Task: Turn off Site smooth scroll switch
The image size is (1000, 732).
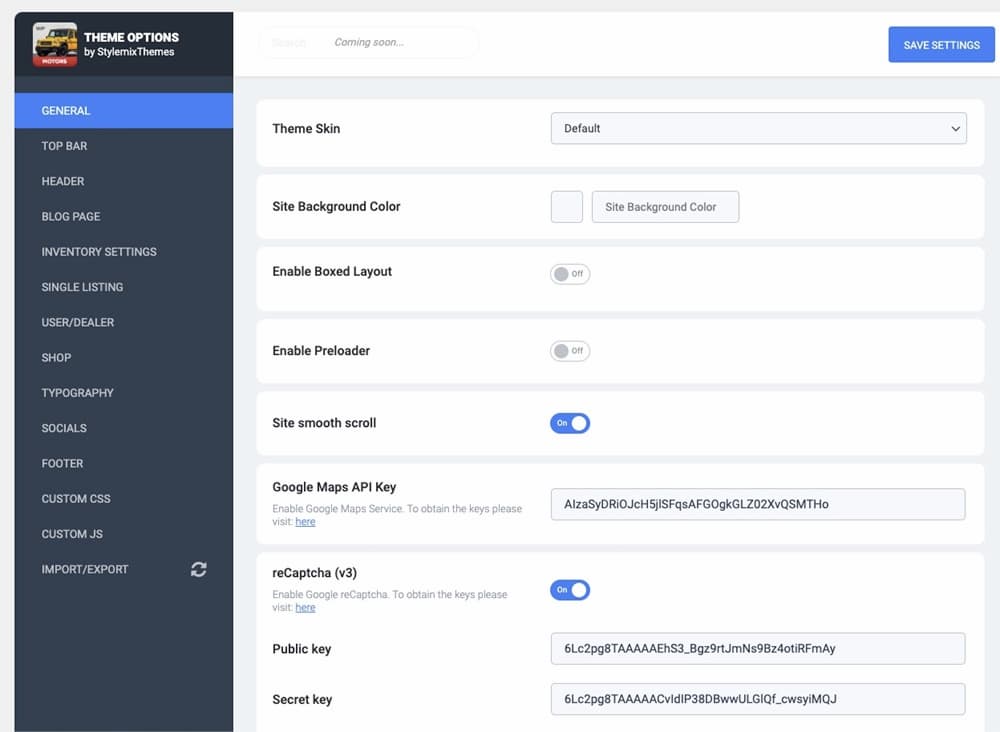Action: click(x=570, y=423)
